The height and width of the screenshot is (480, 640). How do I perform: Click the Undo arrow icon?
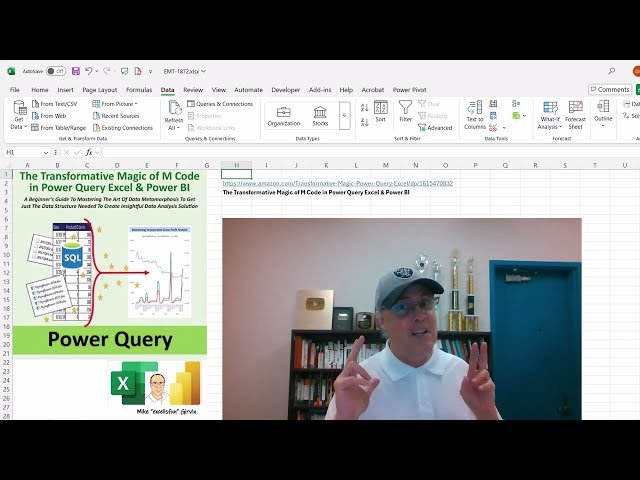click(89, 71)
